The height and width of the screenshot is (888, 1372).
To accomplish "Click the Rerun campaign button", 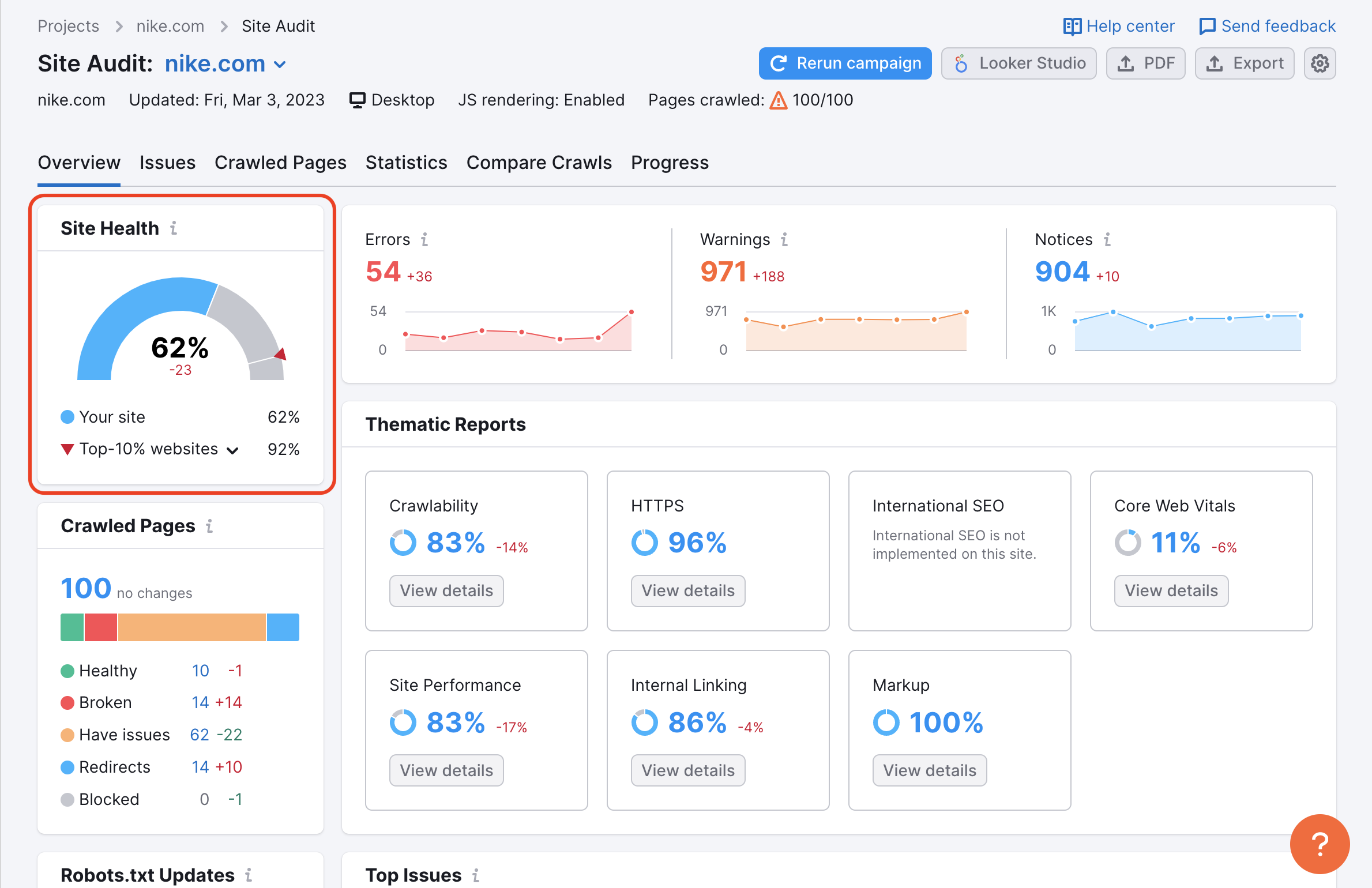I will pyautogui.click(x=845, y=63).
